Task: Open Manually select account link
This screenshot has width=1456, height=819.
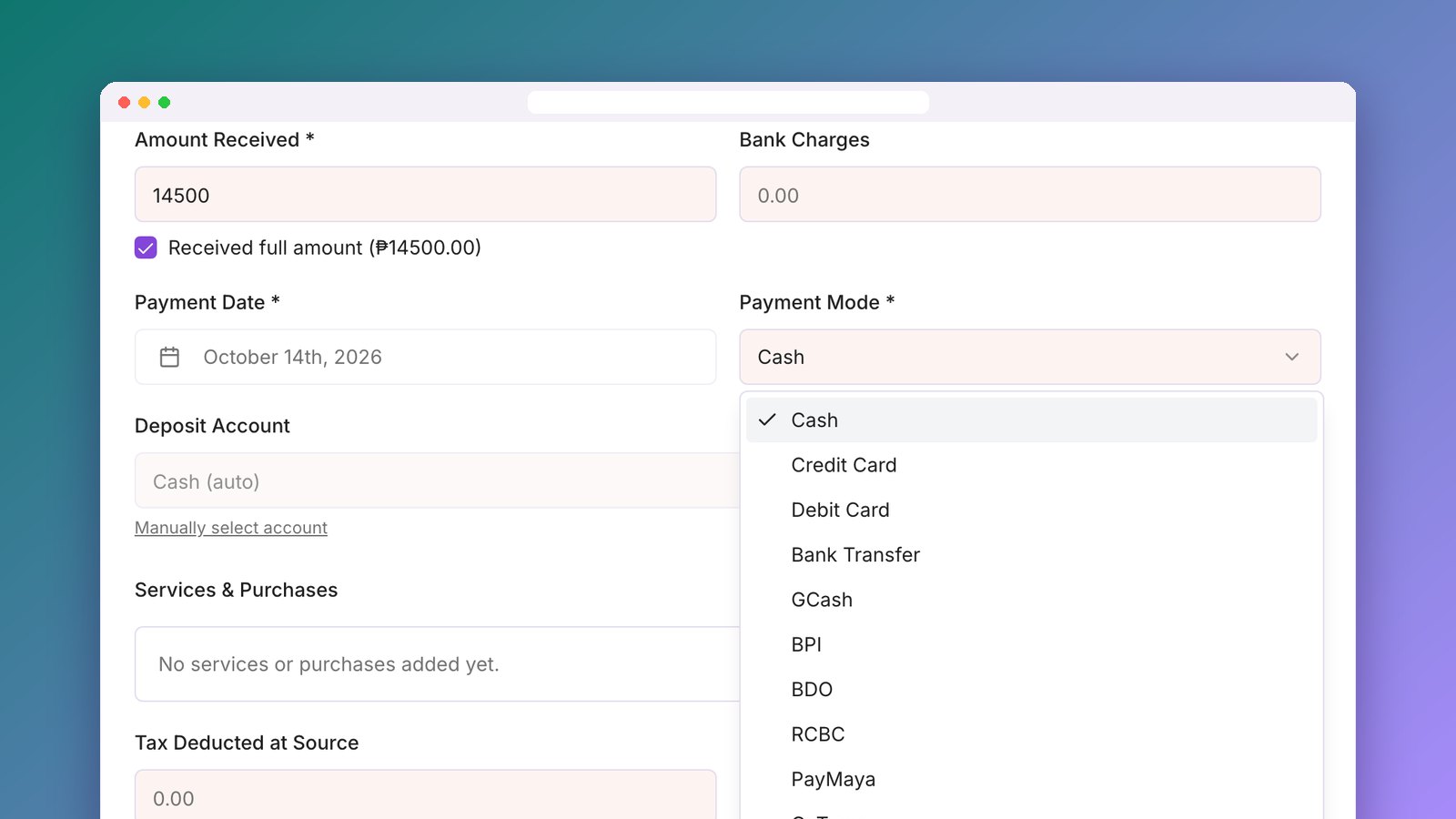Action: pyautogui.click(x=231, y=528)
